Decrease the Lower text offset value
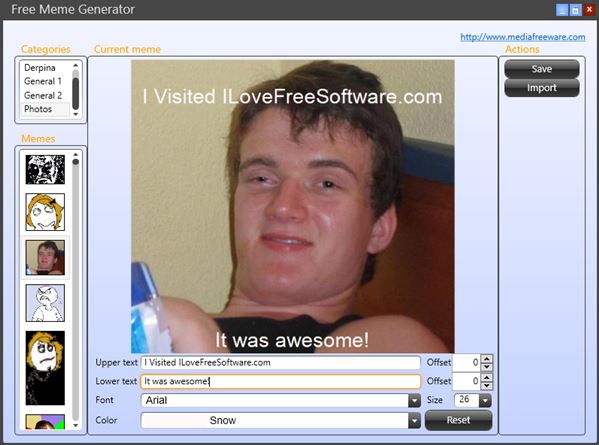 487,385
